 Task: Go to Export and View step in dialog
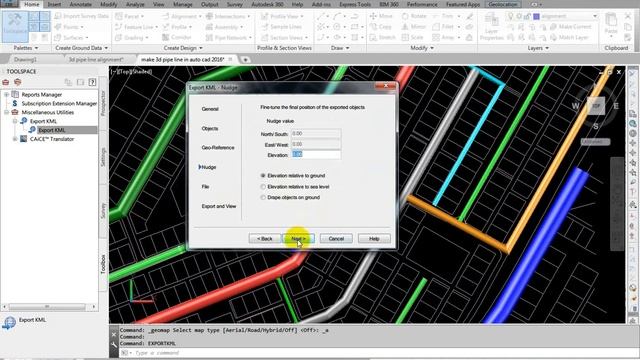(x=219, y=206)
